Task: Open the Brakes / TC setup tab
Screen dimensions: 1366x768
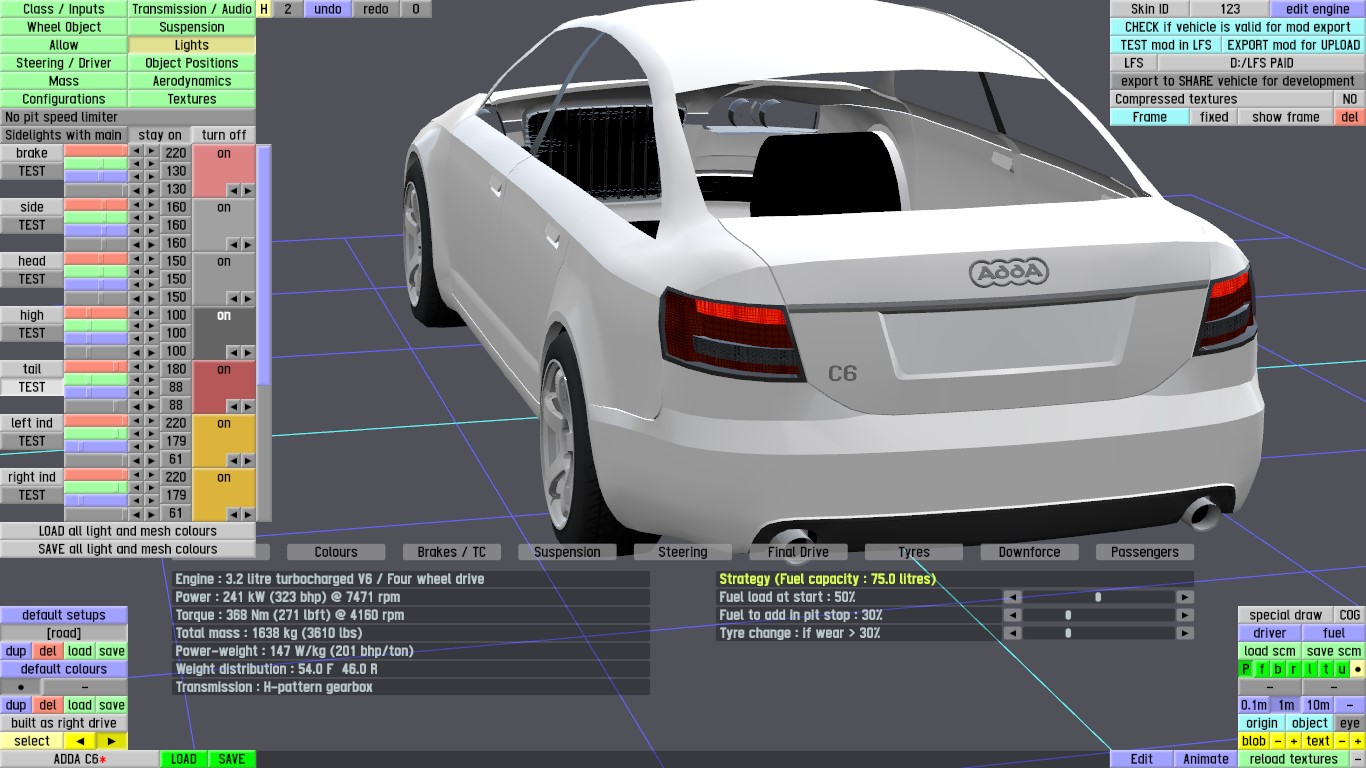Action: [452, 552]
